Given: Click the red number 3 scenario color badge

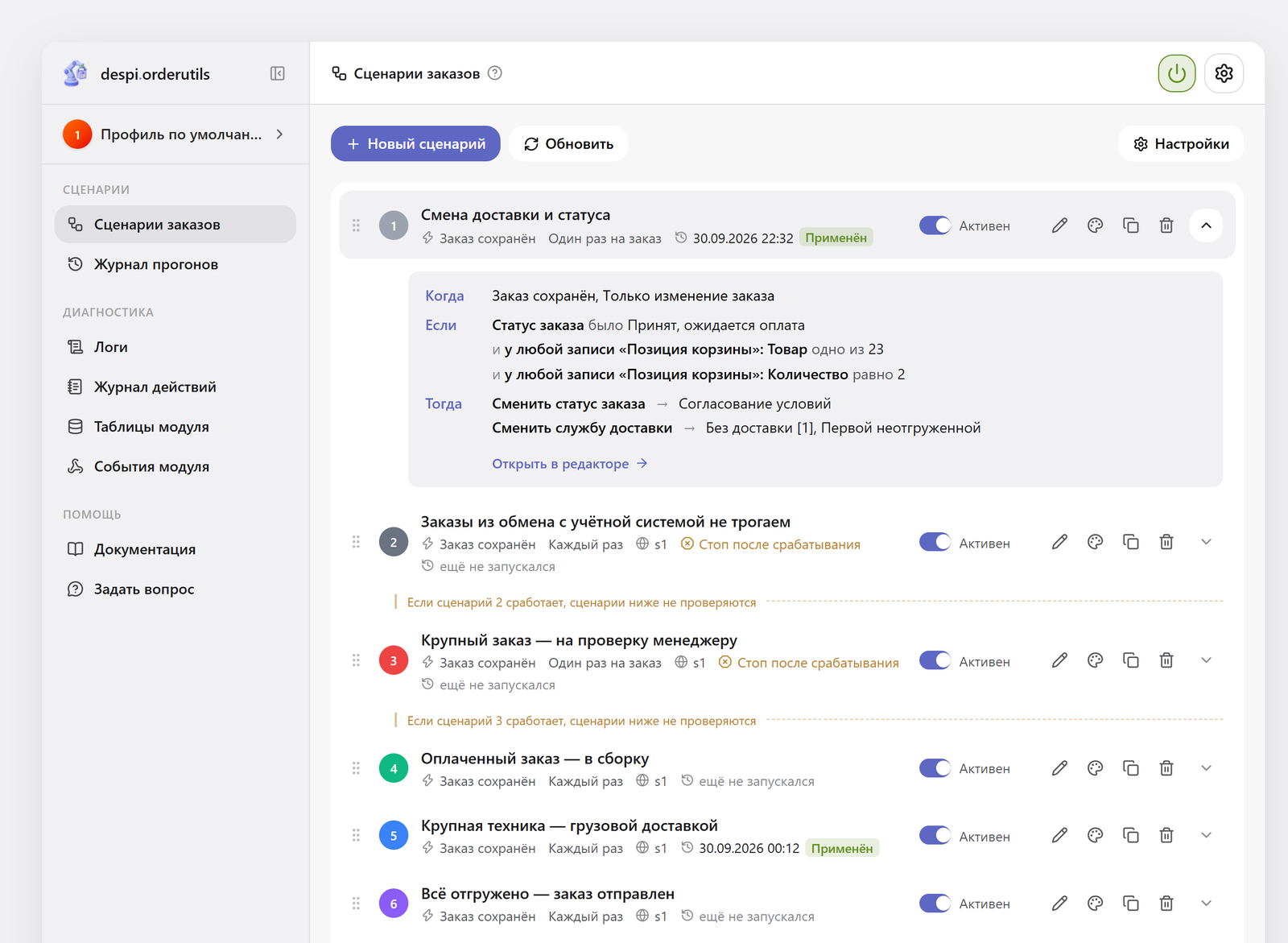Looking at the screenshot, I should [x=394, y=660].
